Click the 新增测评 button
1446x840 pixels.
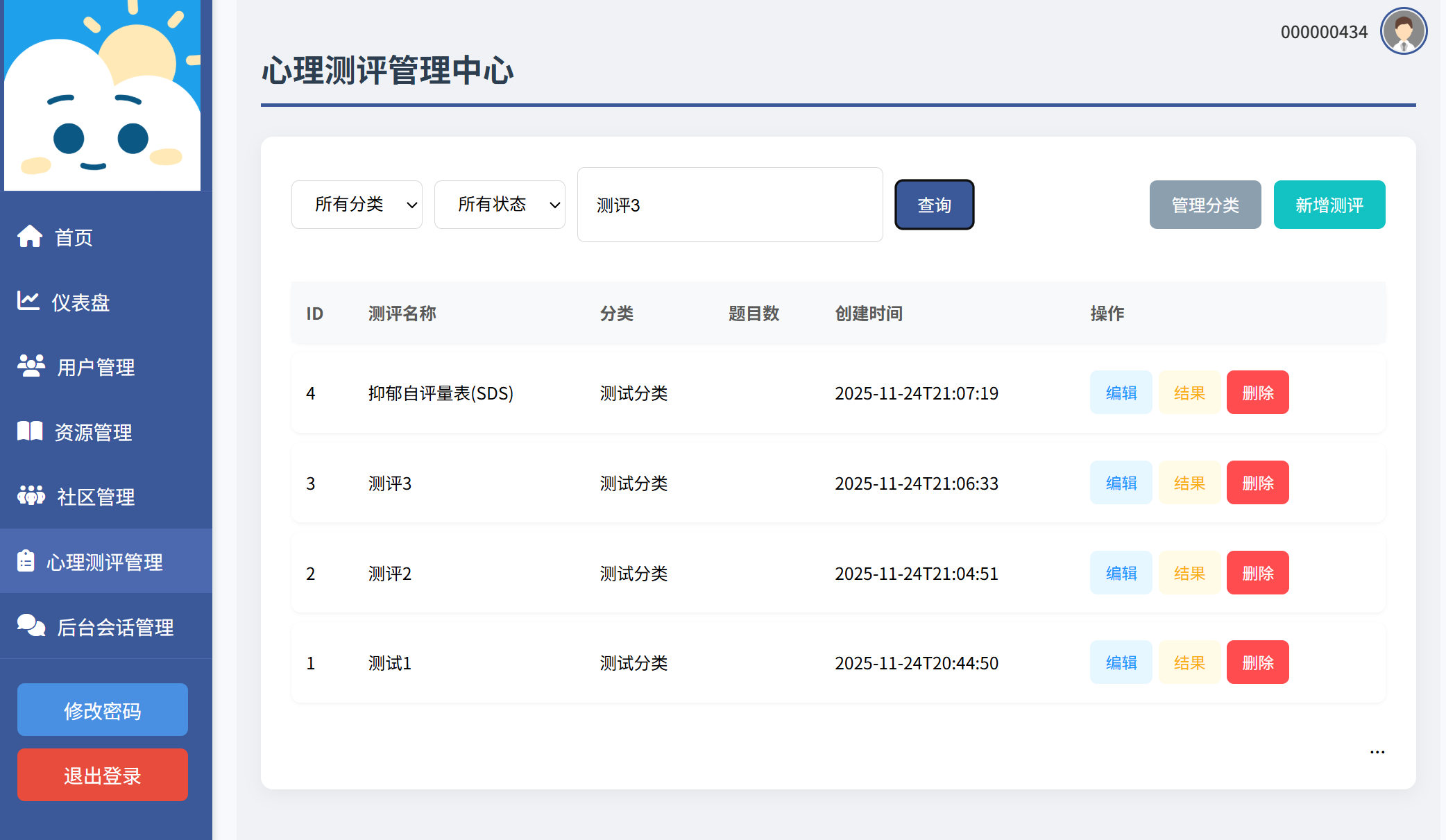click(1329, 205)
